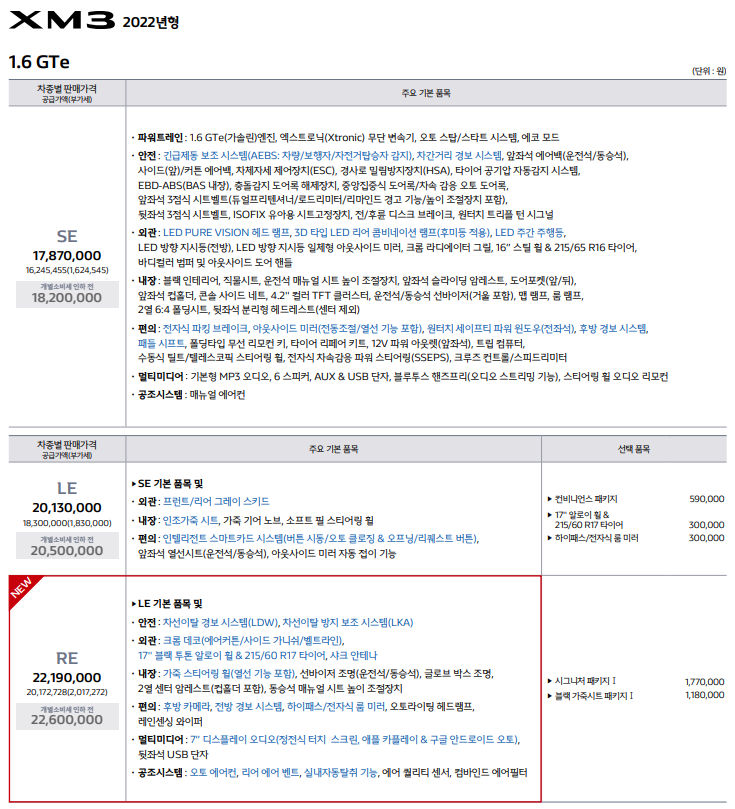Click the "파워트레인" row label
Viewport: 735px width, 809px height.
click(160, 137)
